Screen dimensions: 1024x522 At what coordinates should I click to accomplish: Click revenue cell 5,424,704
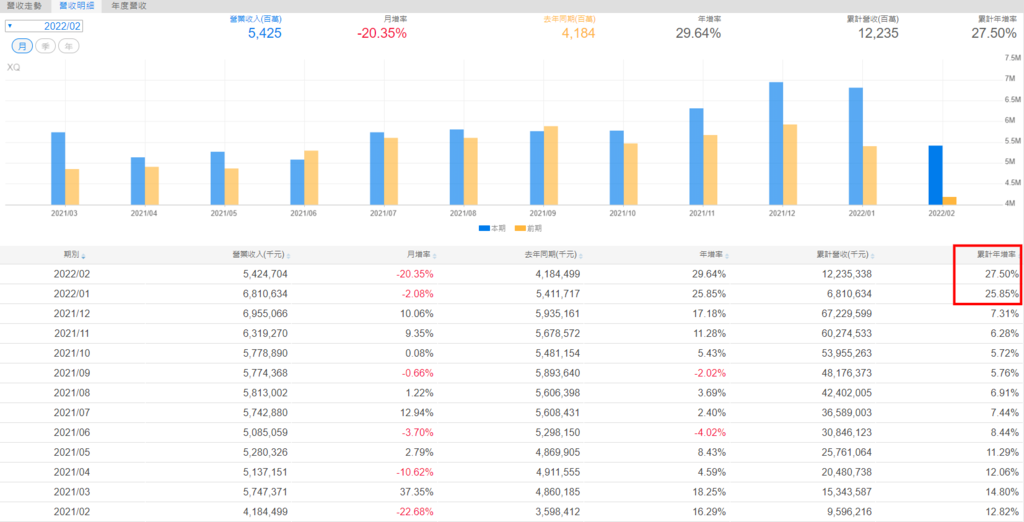(264, 274)
